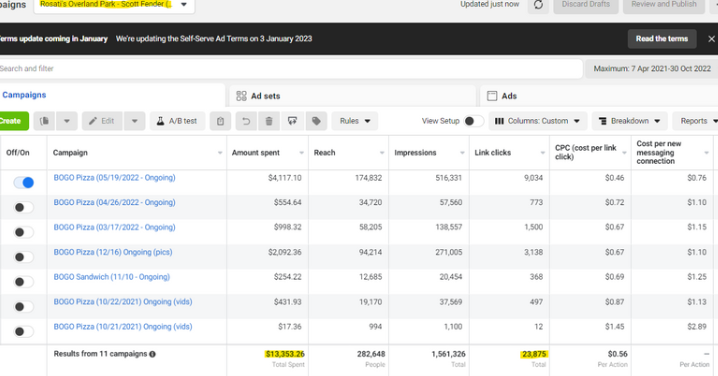718x376 pixels.
Task: Expand the Breakdown dropdown
Action: (630, 121)
